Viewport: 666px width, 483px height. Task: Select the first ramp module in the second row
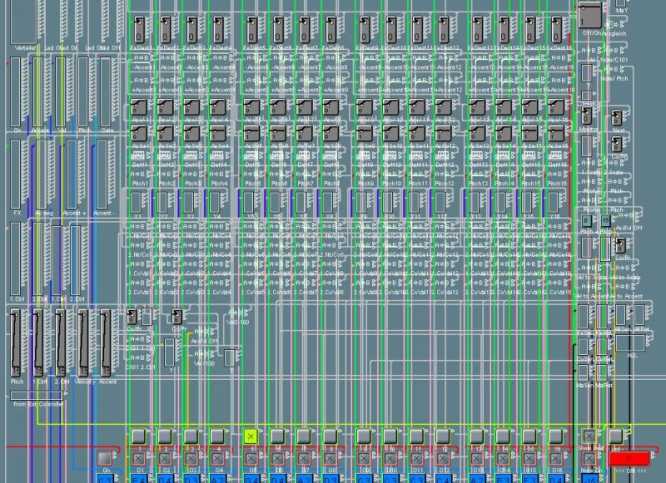pyautogui.click(x=139, y=107)
